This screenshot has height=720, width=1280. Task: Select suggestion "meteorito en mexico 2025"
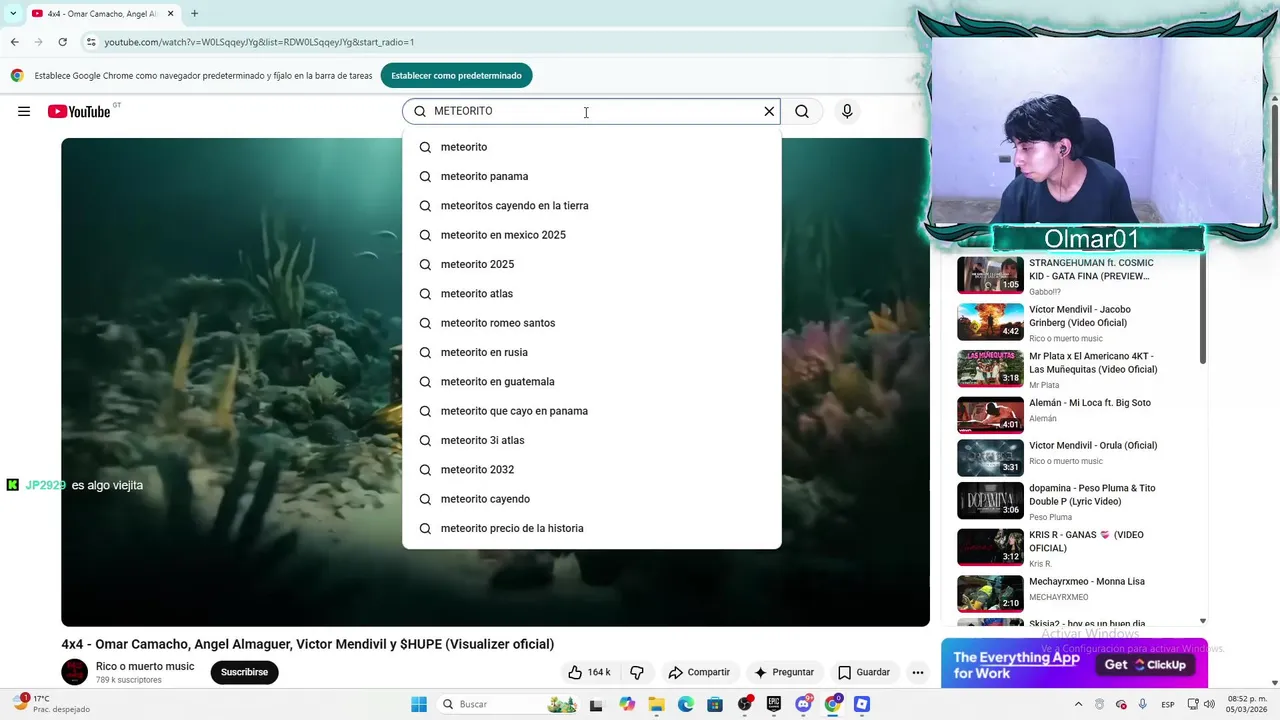(592, 235)
